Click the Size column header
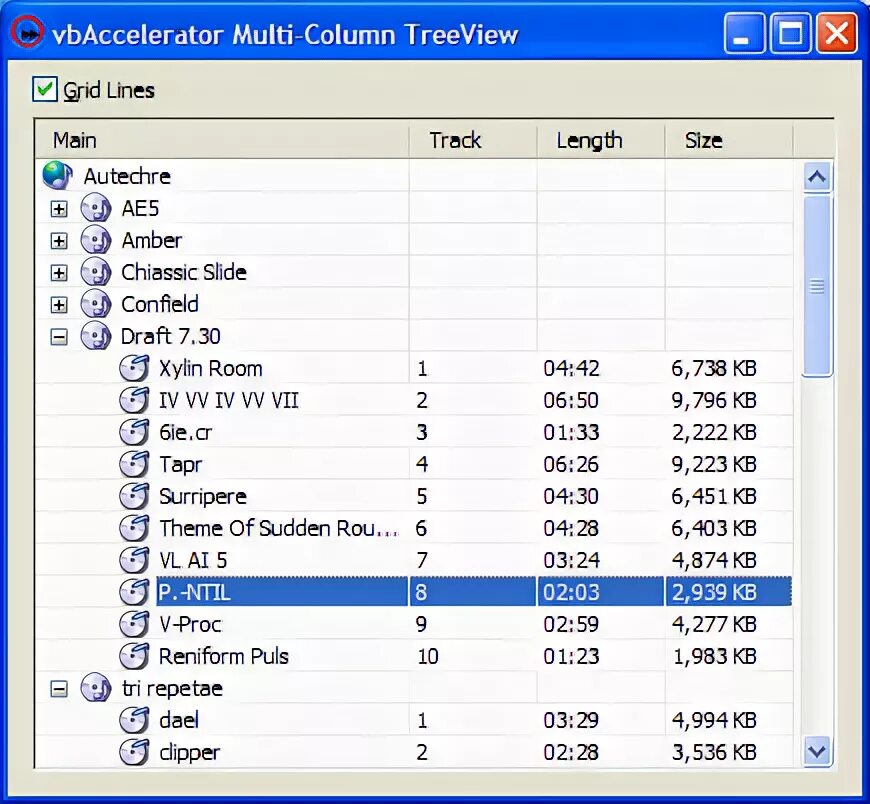Screen dimensions: 870x804 click(x=729, y=140)
